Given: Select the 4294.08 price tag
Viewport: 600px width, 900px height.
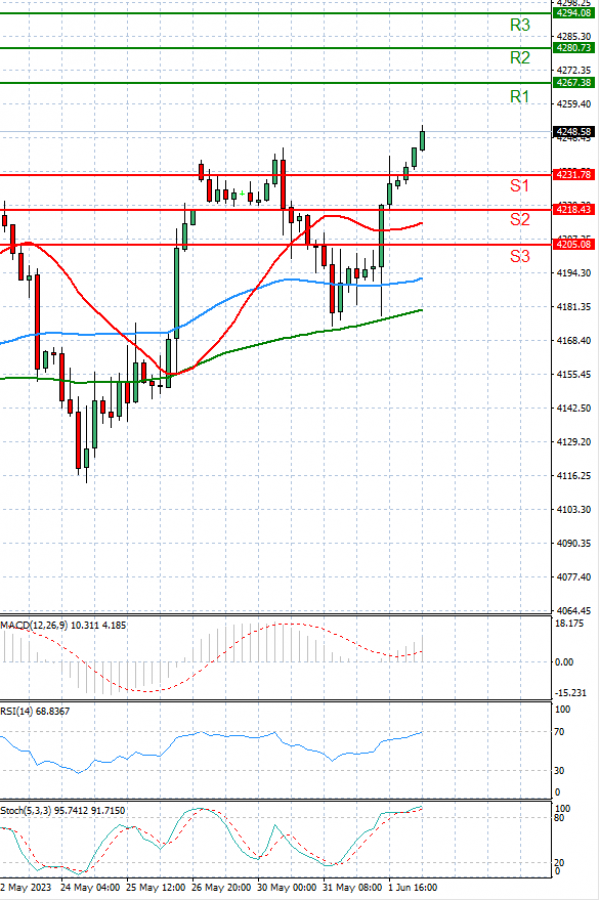Looking at the screenshot, I should point(574,13).
